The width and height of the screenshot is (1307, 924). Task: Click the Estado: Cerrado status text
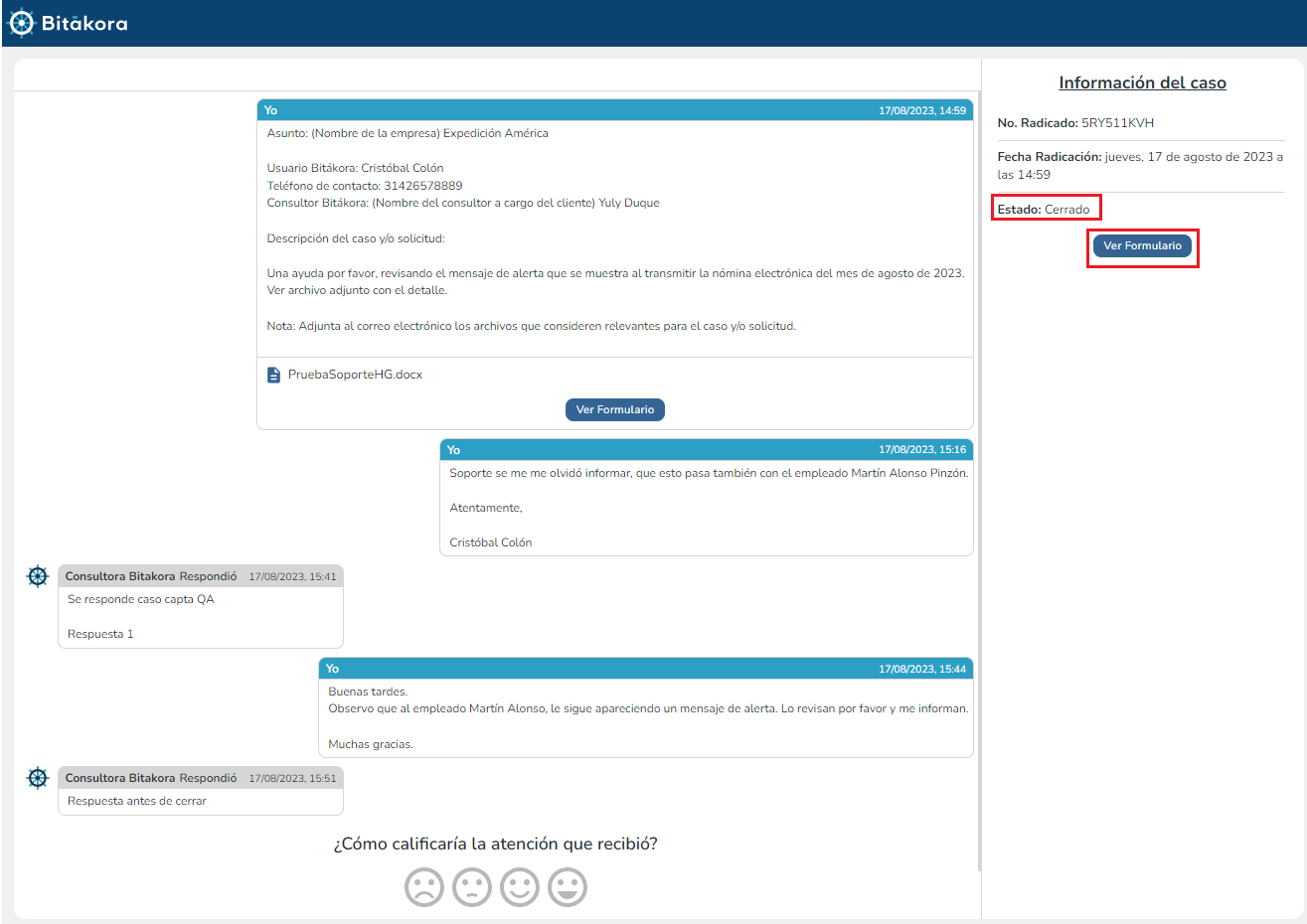[x=1044, y=210]
